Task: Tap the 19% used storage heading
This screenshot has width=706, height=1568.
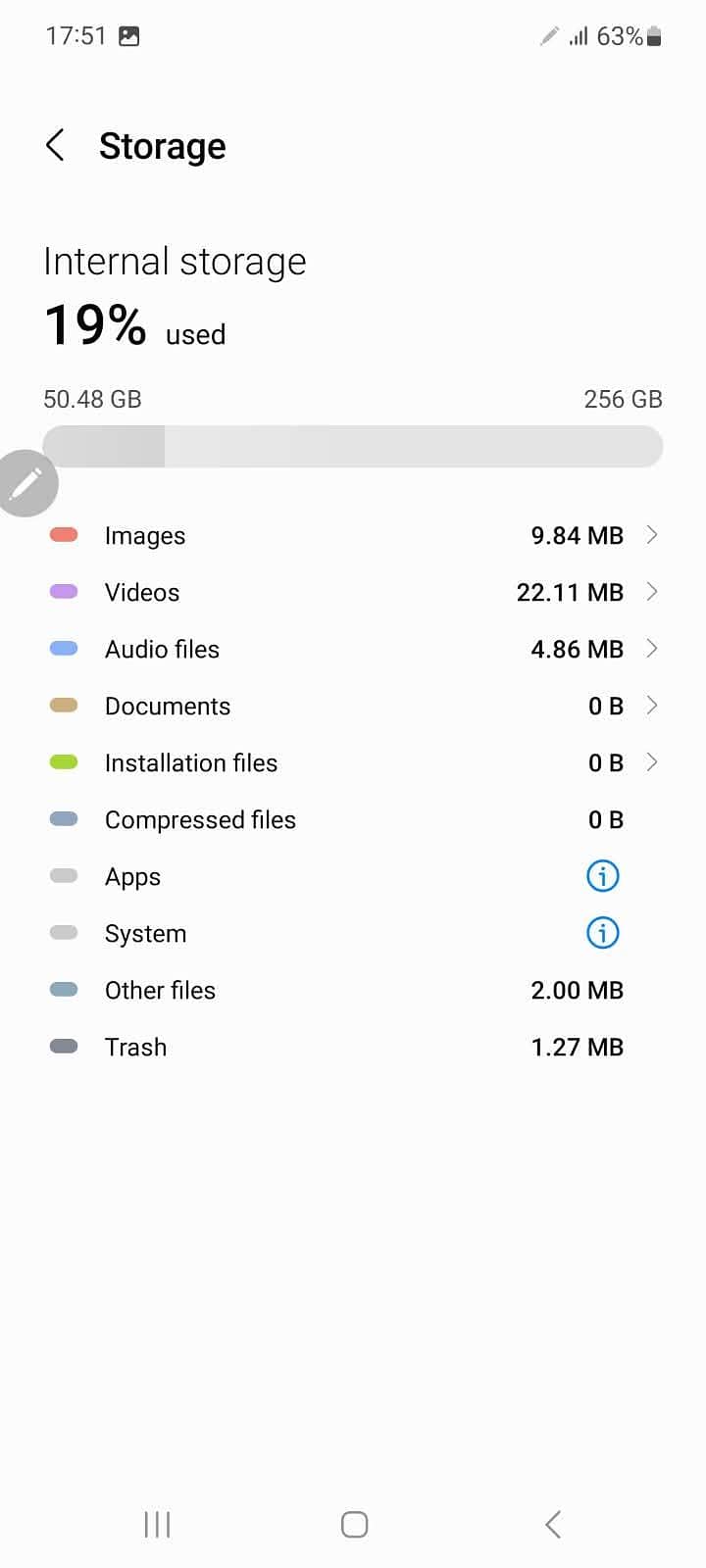Action: pyautogui.click(x=135, y=325)
